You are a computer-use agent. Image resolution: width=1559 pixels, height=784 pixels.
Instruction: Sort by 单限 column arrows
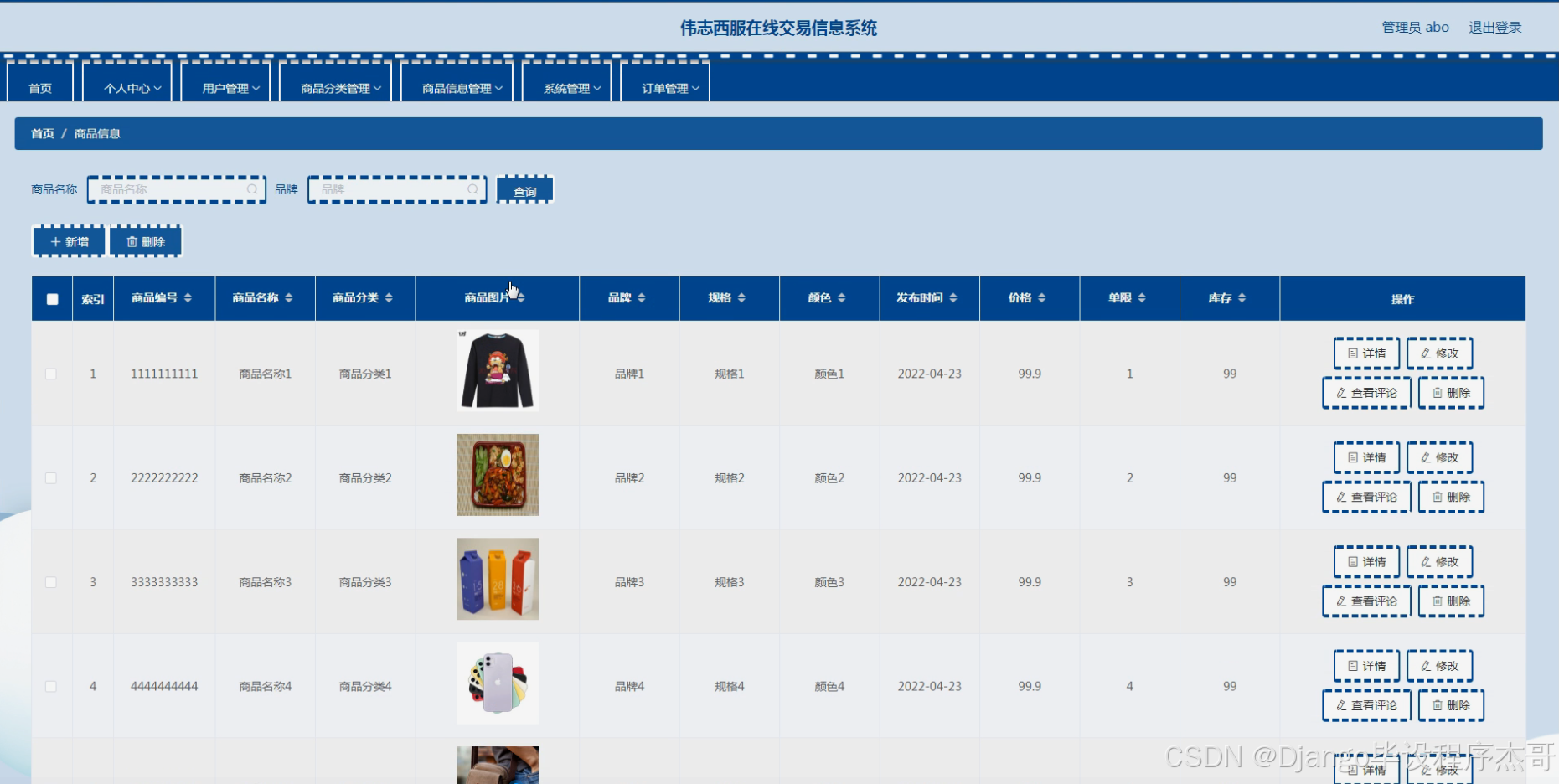[1142, 298]
